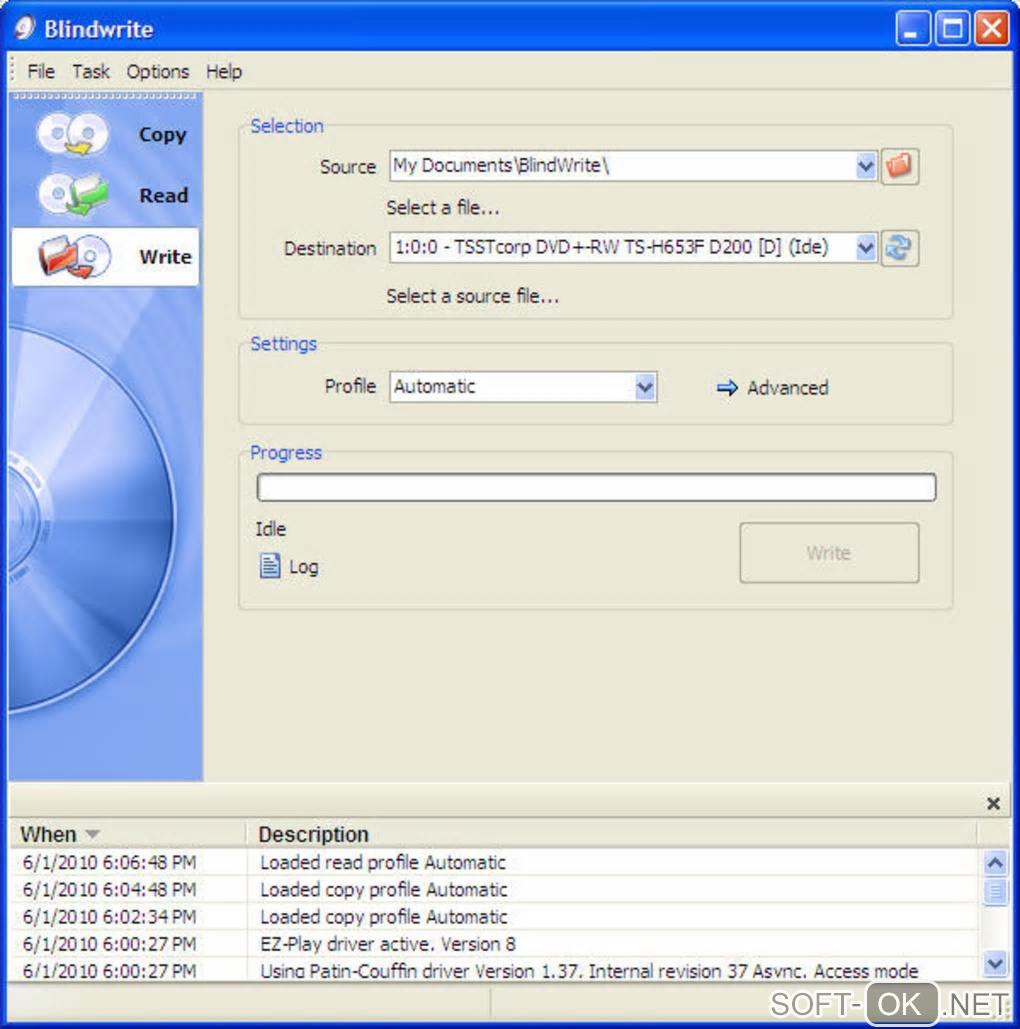Click the Description column header
1020x1029 pixels.
point(612,834)
